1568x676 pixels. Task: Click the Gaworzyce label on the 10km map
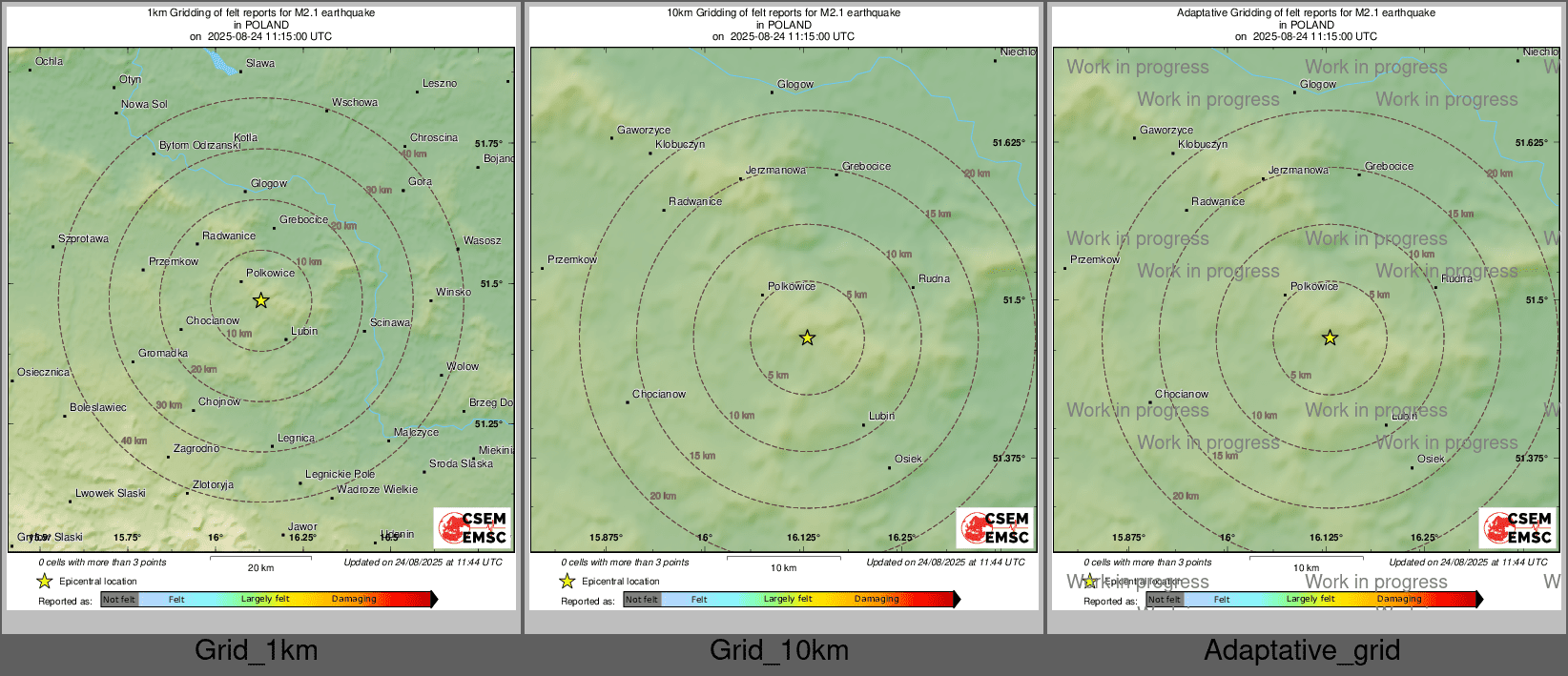click(x=644, y=130)
